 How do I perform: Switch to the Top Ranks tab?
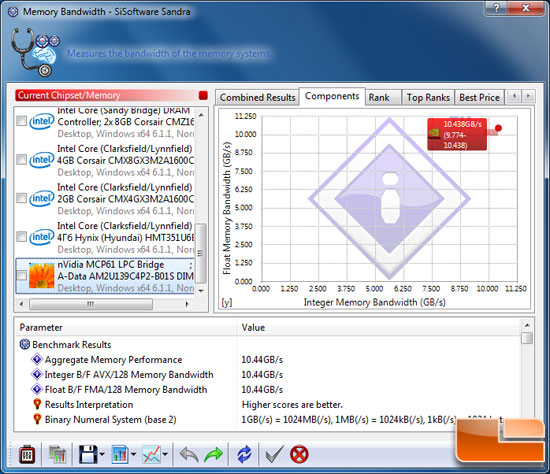428,98
